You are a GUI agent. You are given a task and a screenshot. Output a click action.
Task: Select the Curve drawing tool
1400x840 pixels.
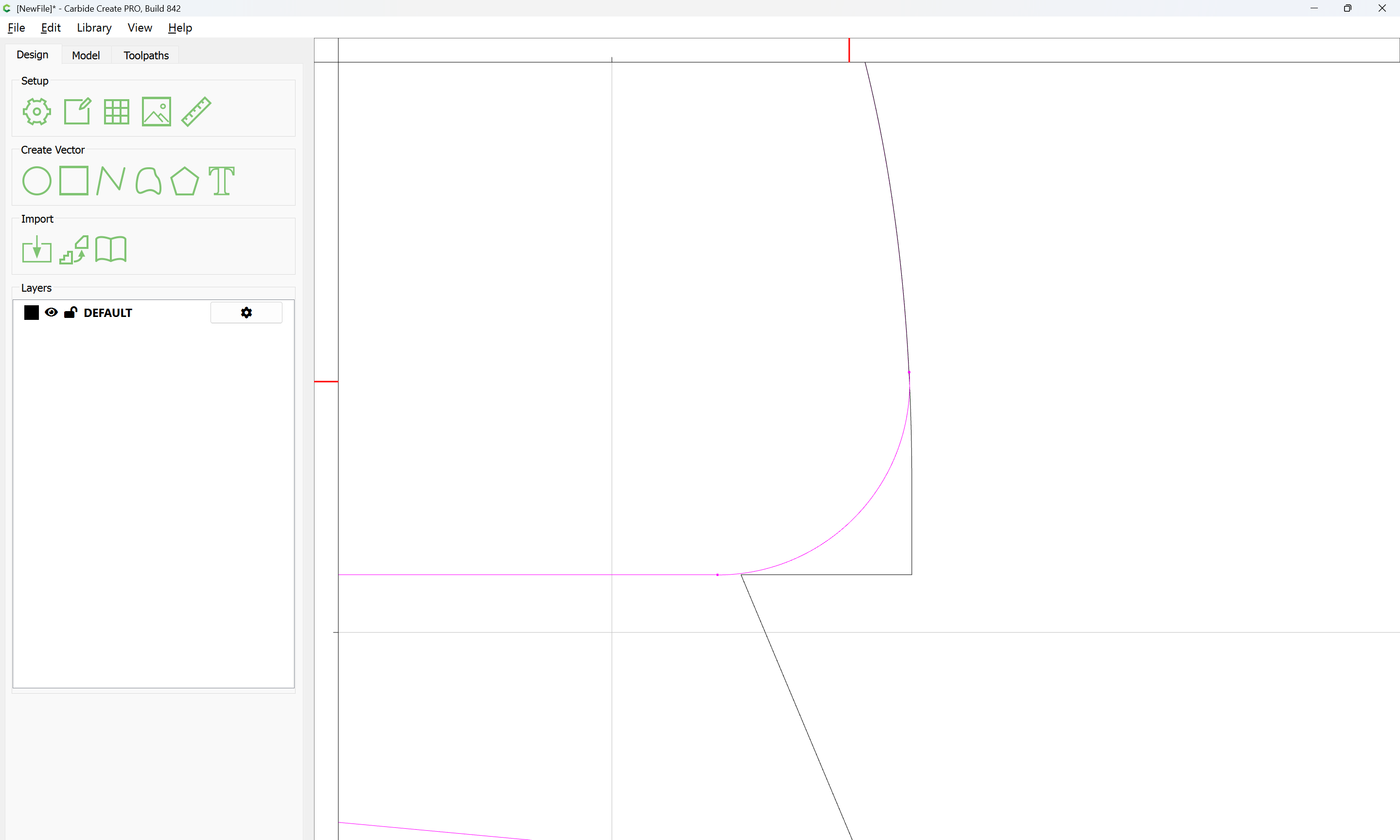(148, 181)
